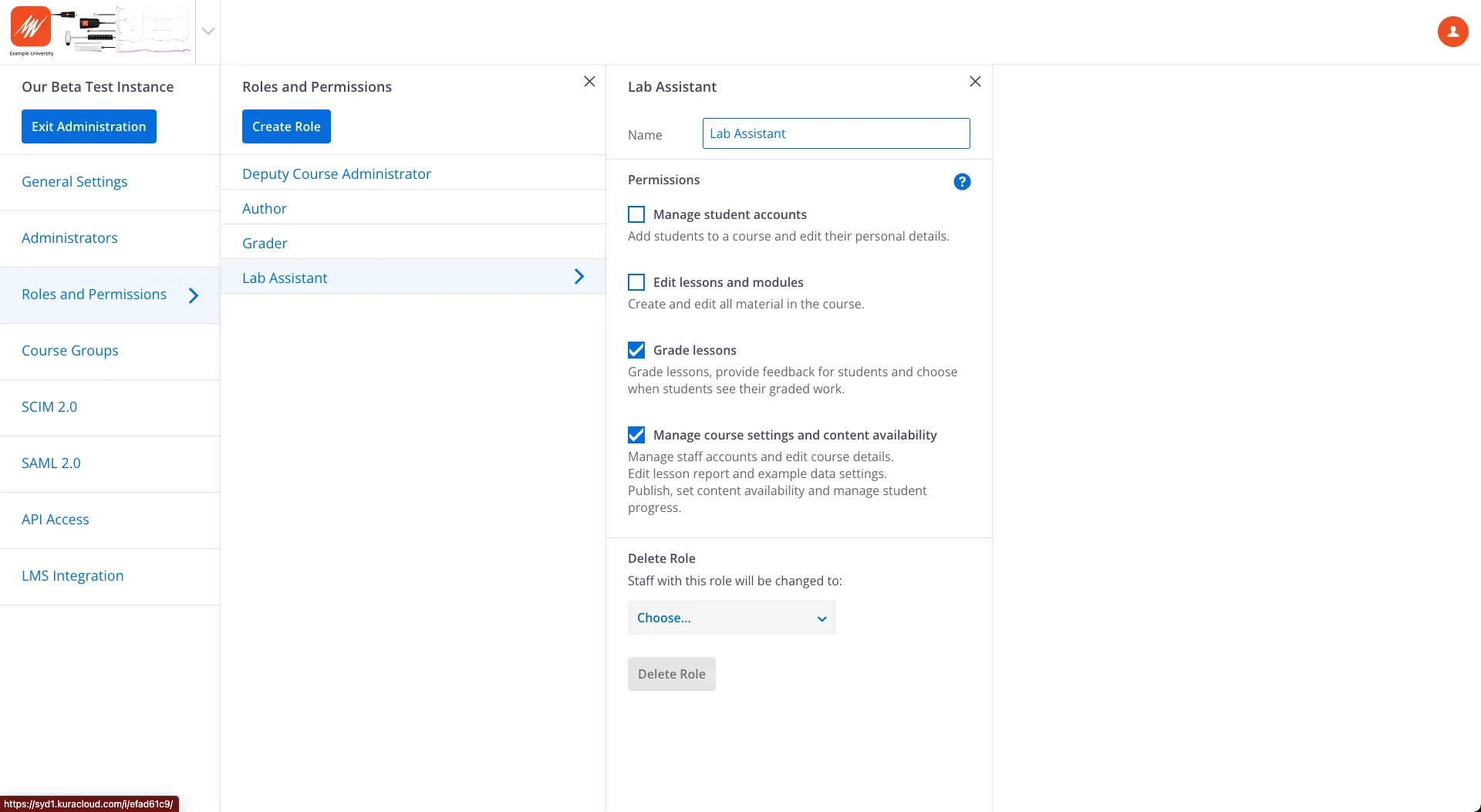Click the greyed Delete Role button
1481x812 pixels.
(x=671, y=674)
